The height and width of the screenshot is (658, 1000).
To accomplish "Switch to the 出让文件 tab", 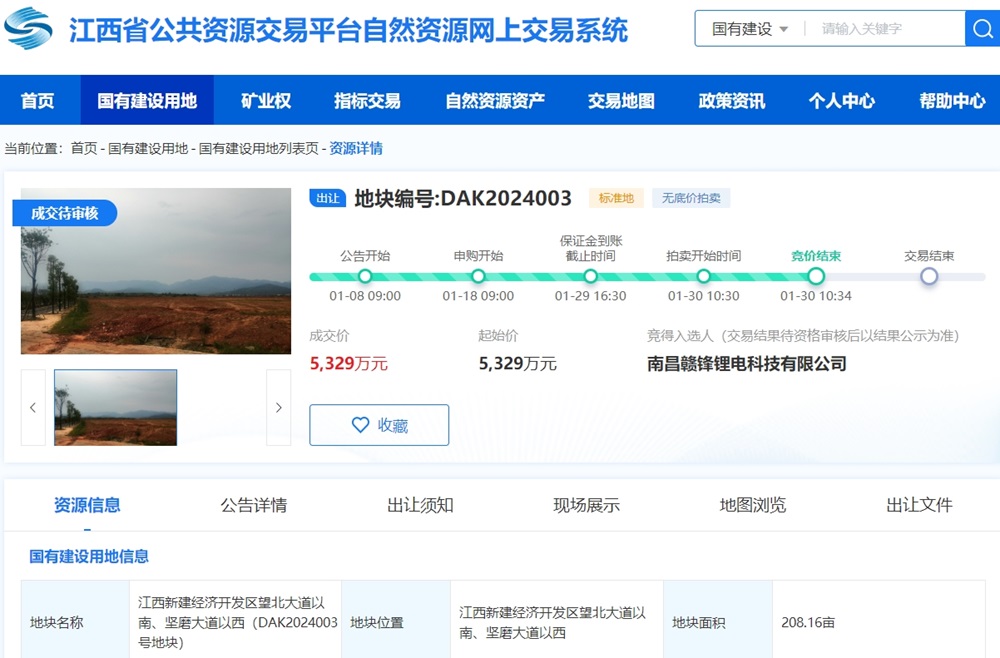I will coord(918,506).
